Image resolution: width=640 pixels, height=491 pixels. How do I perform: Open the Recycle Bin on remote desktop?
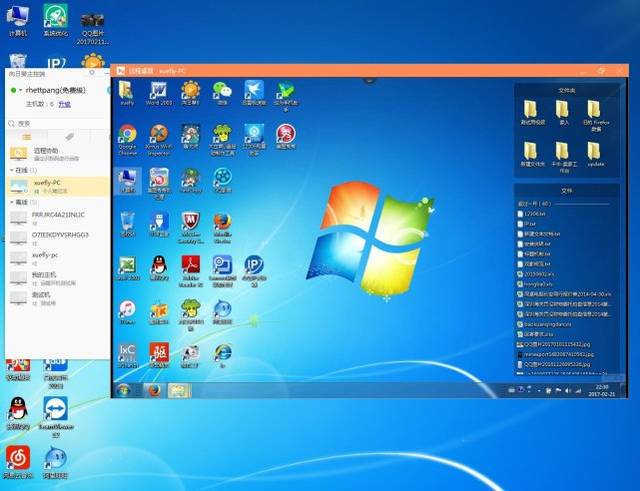coord(127,224)
